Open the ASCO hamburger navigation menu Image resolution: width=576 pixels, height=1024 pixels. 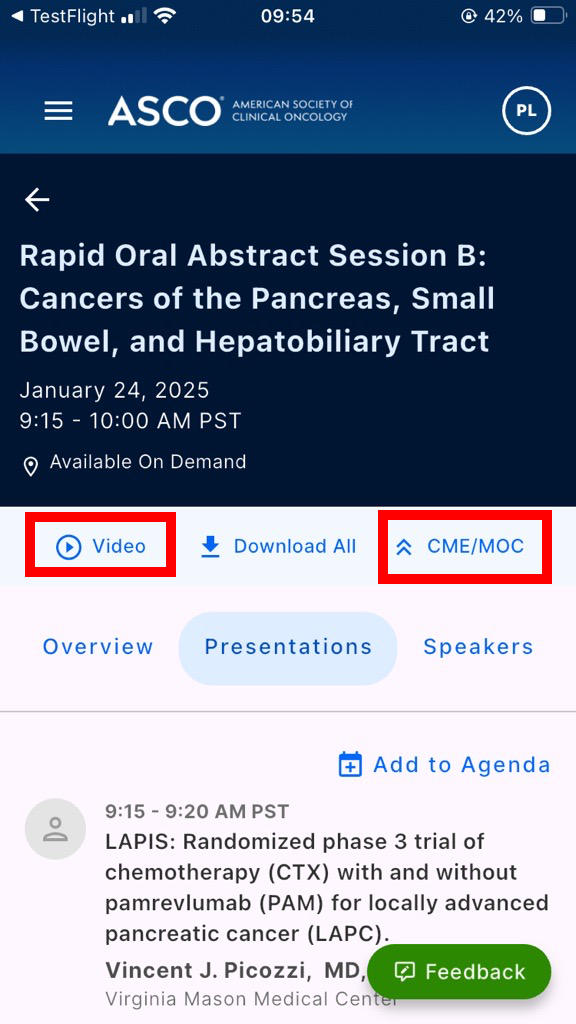click(58, 111)
